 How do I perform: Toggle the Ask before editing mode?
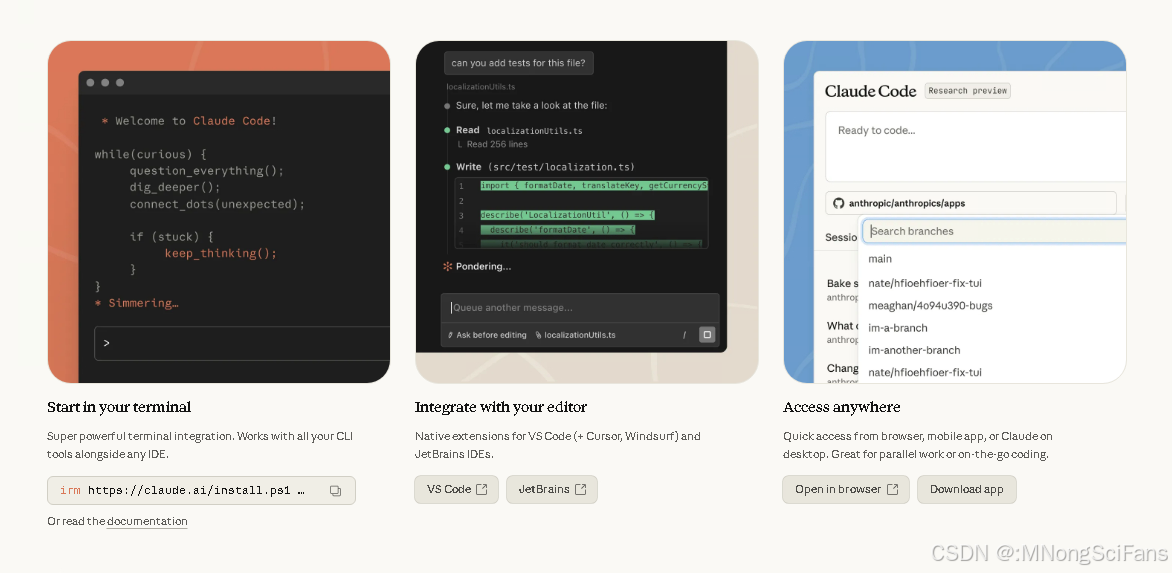(x=487, y=335)
